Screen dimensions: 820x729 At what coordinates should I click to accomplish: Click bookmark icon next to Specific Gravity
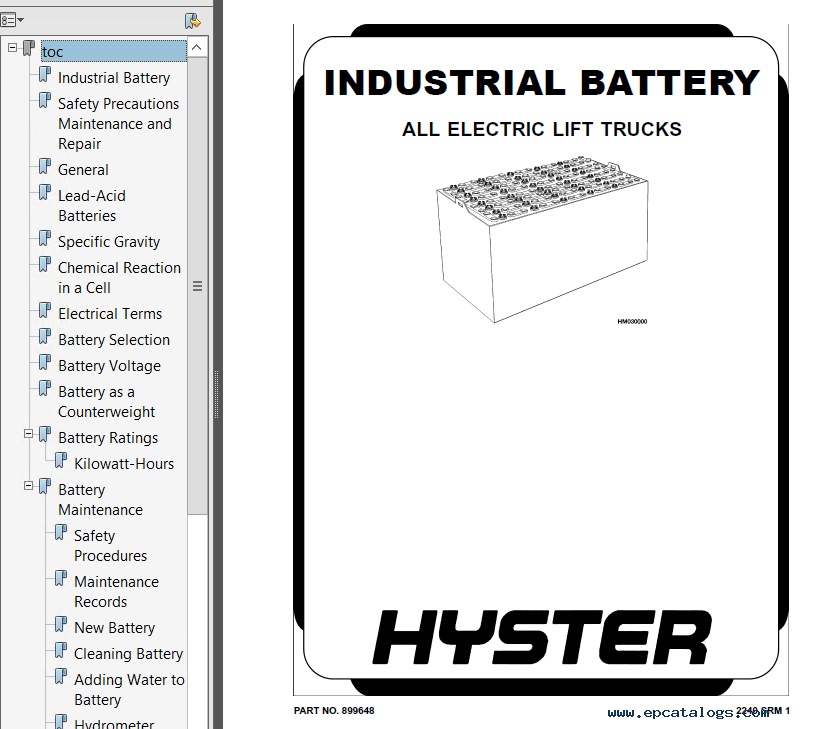pos(45,238)
